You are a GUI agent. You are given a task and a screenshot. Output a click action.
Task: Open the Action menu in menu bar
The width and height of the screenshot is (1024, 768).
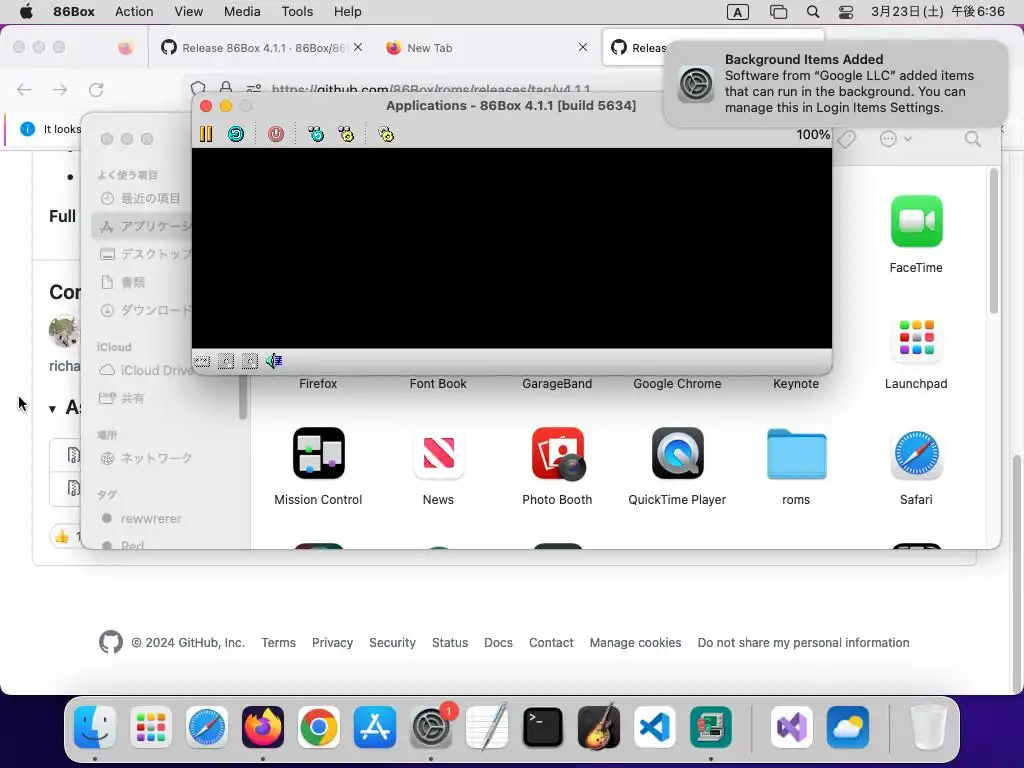tap(134, 11)
